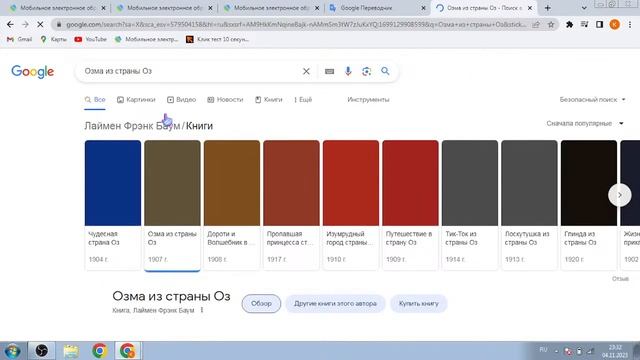Screen dimensions: 640x360
Task: Click the RU language indicator in tray
Action: click(543, 350)
